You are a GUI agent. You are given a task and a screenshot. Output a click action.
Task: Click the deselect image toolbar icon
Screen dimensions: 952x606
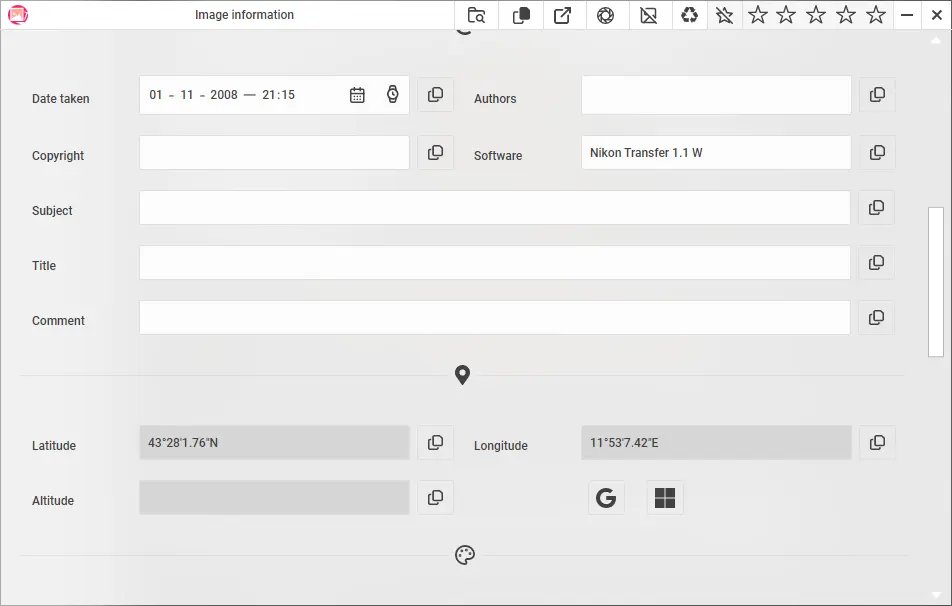[x=649, y=15]
